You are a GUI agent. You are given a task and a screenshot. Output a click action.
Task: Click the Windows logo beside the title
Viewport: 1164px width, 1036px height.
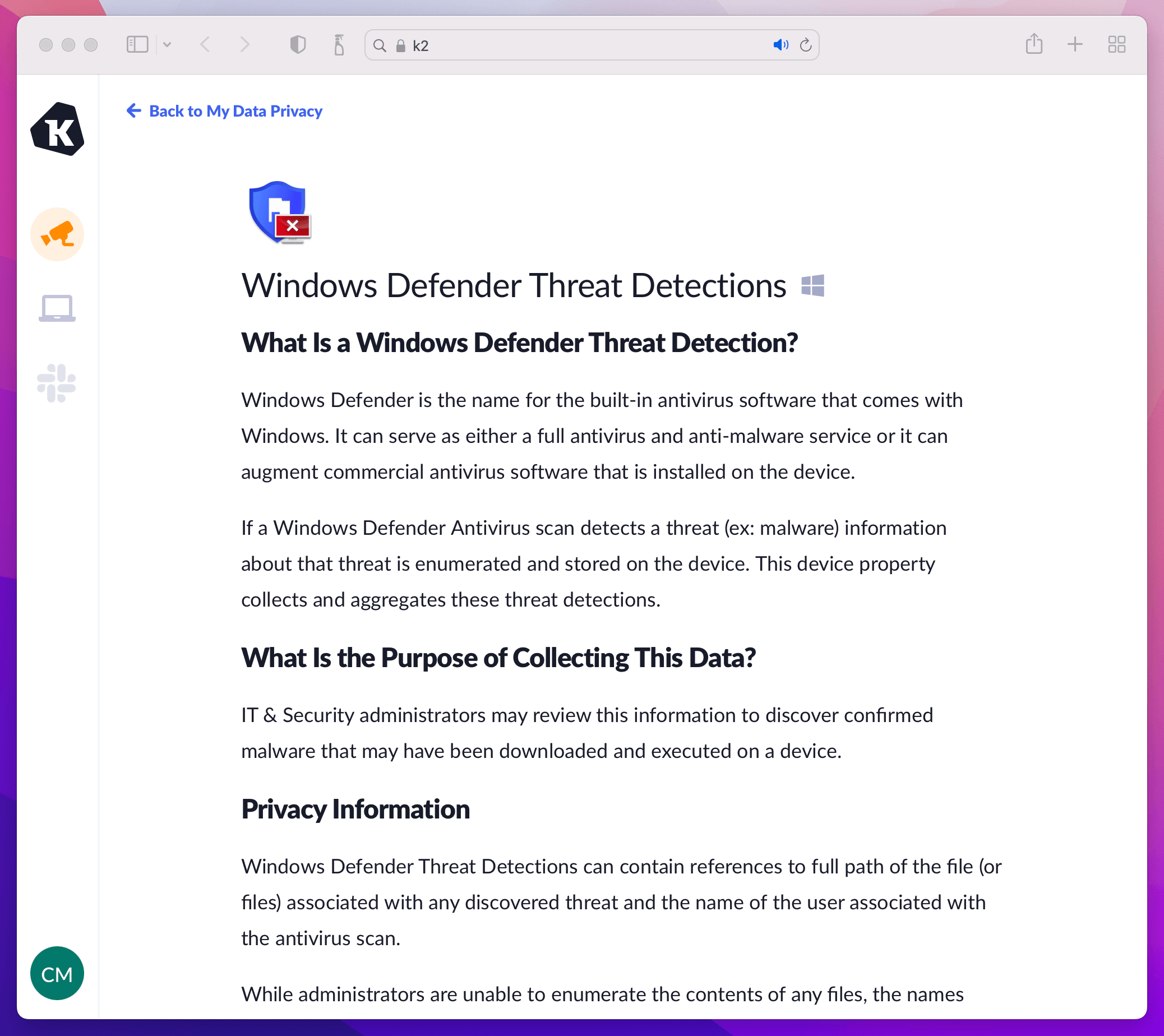[x=812, y=286]
